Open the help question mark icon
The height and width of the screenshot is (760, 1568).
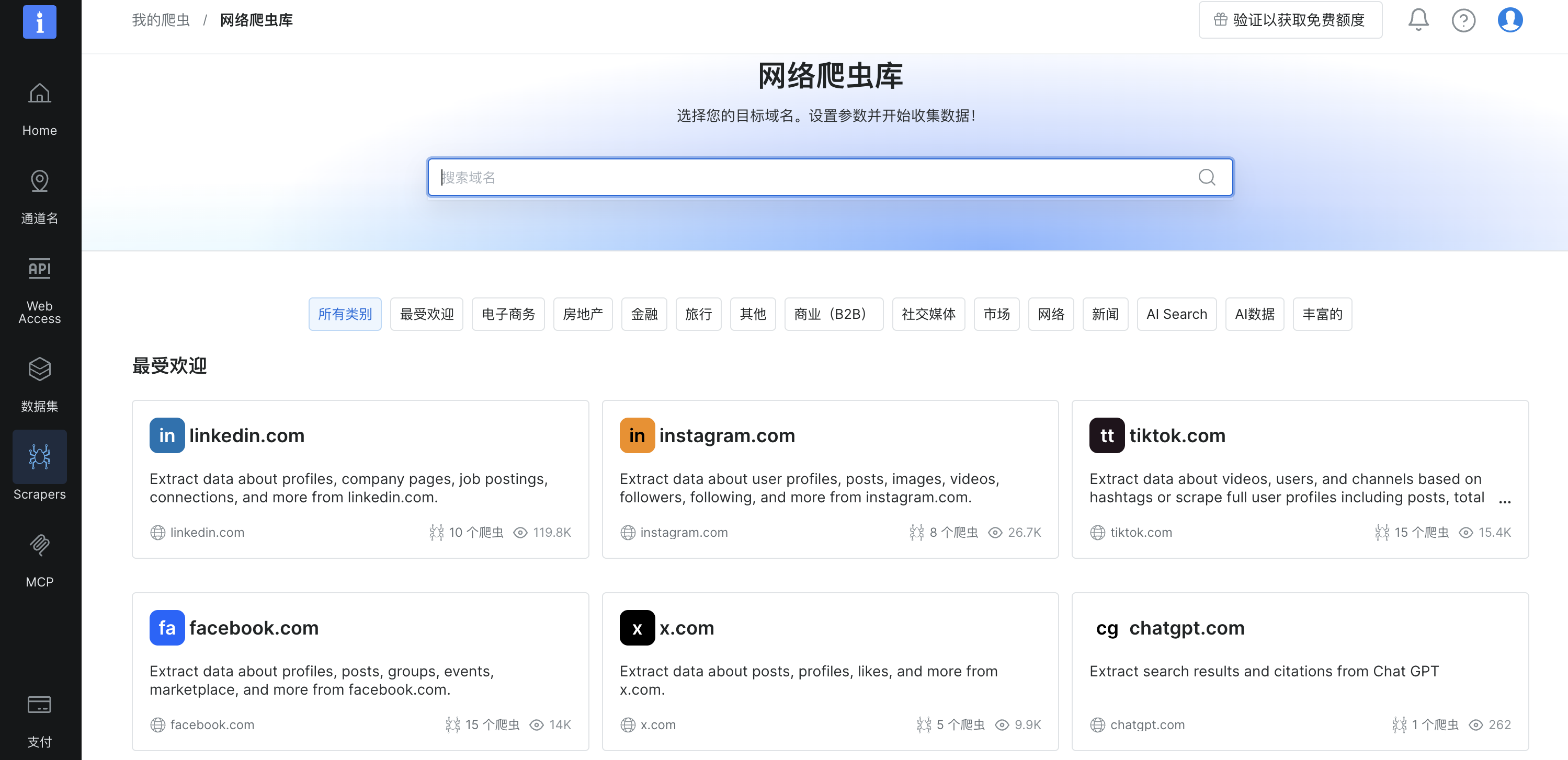coord(1463,20)
